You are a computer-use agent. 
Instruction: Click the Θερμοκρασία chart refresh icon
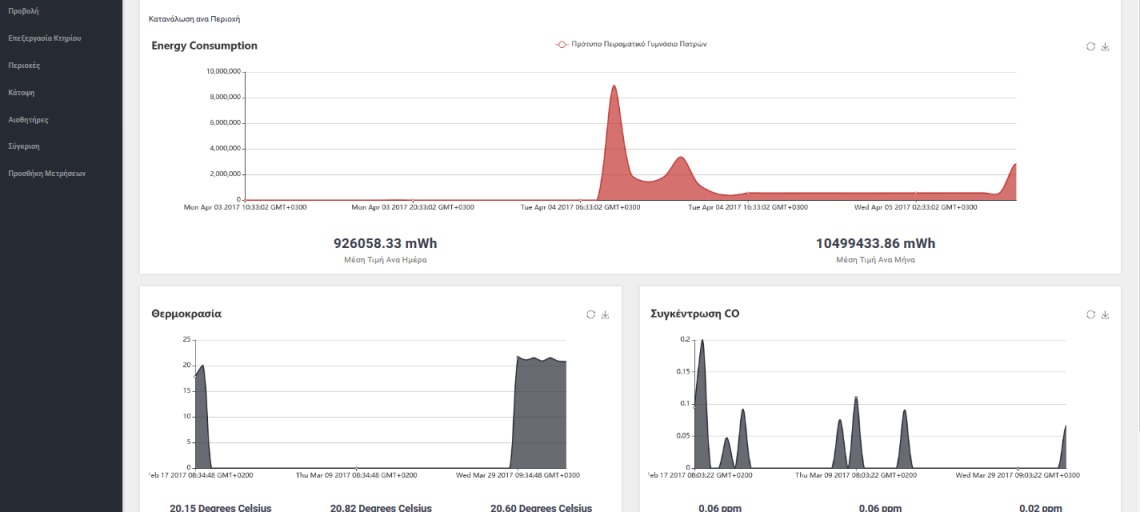click(591, 314)
